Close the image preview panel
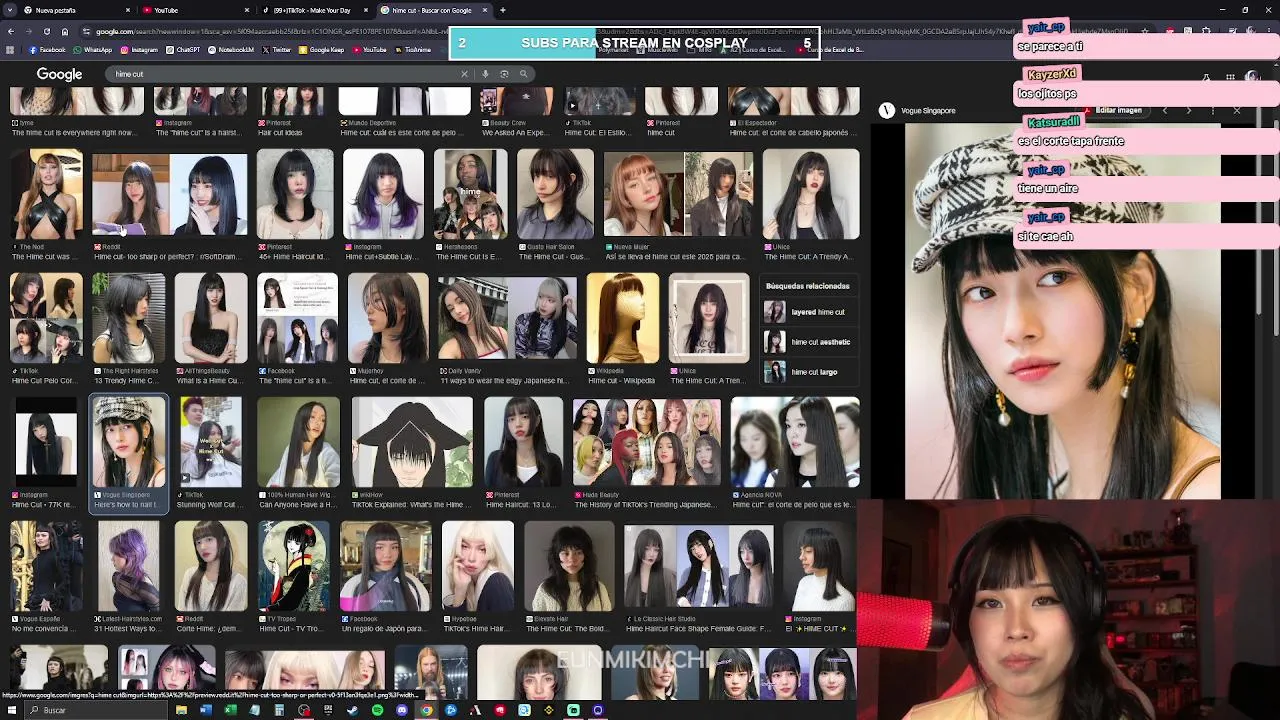This screenshot has height=720, width=1280. coord(1237,110)
